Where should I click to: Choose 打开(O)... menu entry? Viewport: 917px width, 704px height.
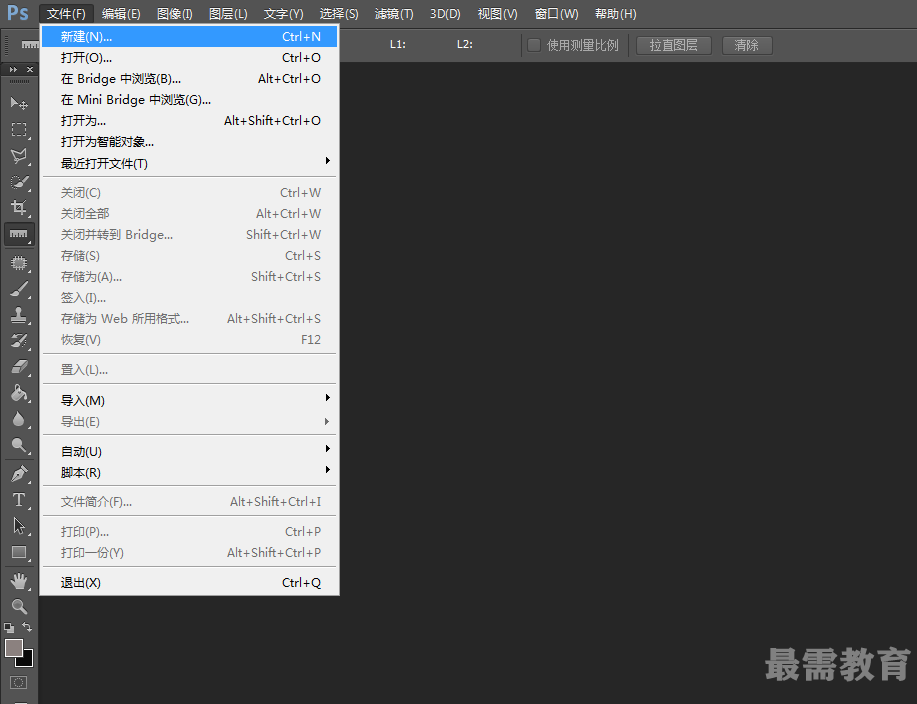coord(189,57)
